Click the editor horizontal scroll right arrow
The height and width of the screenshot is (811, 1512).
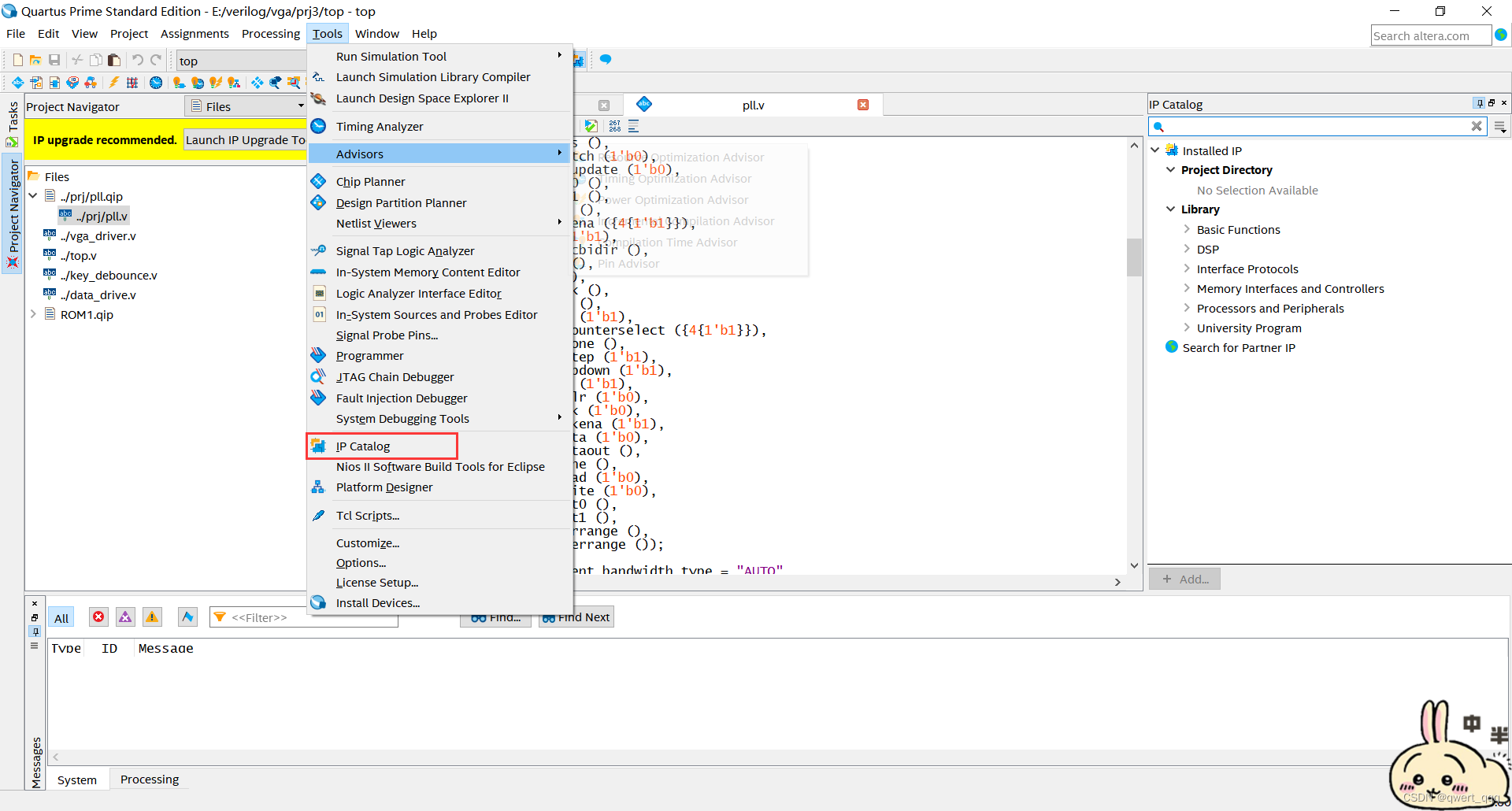click(1117, 582)
